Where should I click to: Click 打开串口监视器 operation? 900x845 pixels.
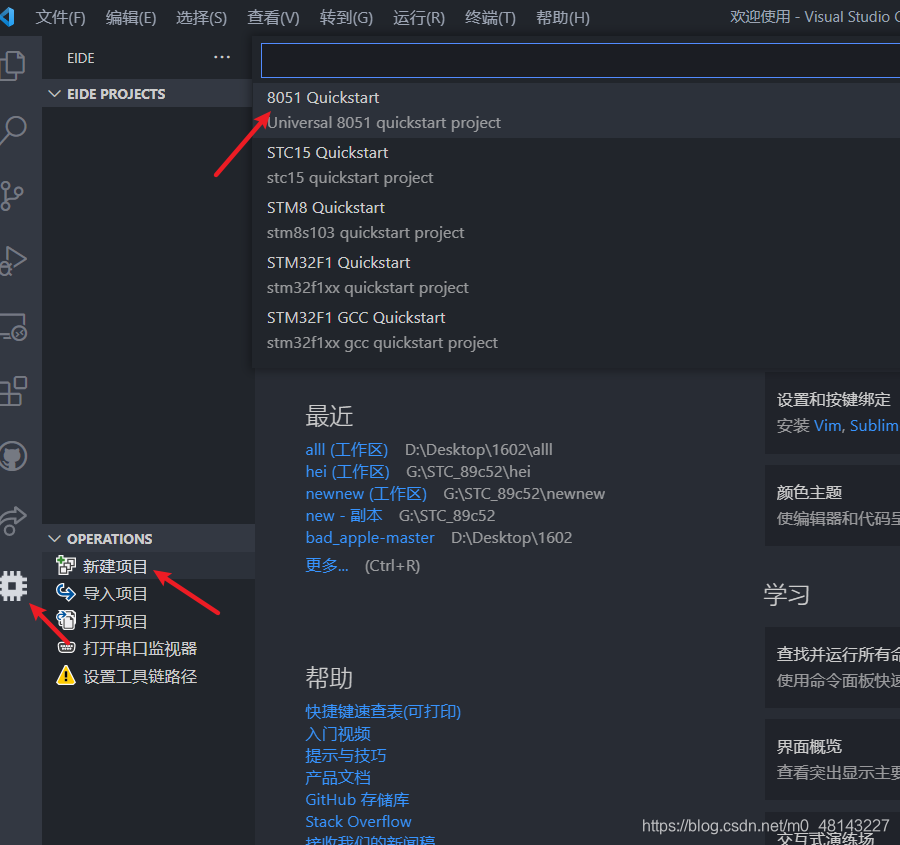point(140,648)
